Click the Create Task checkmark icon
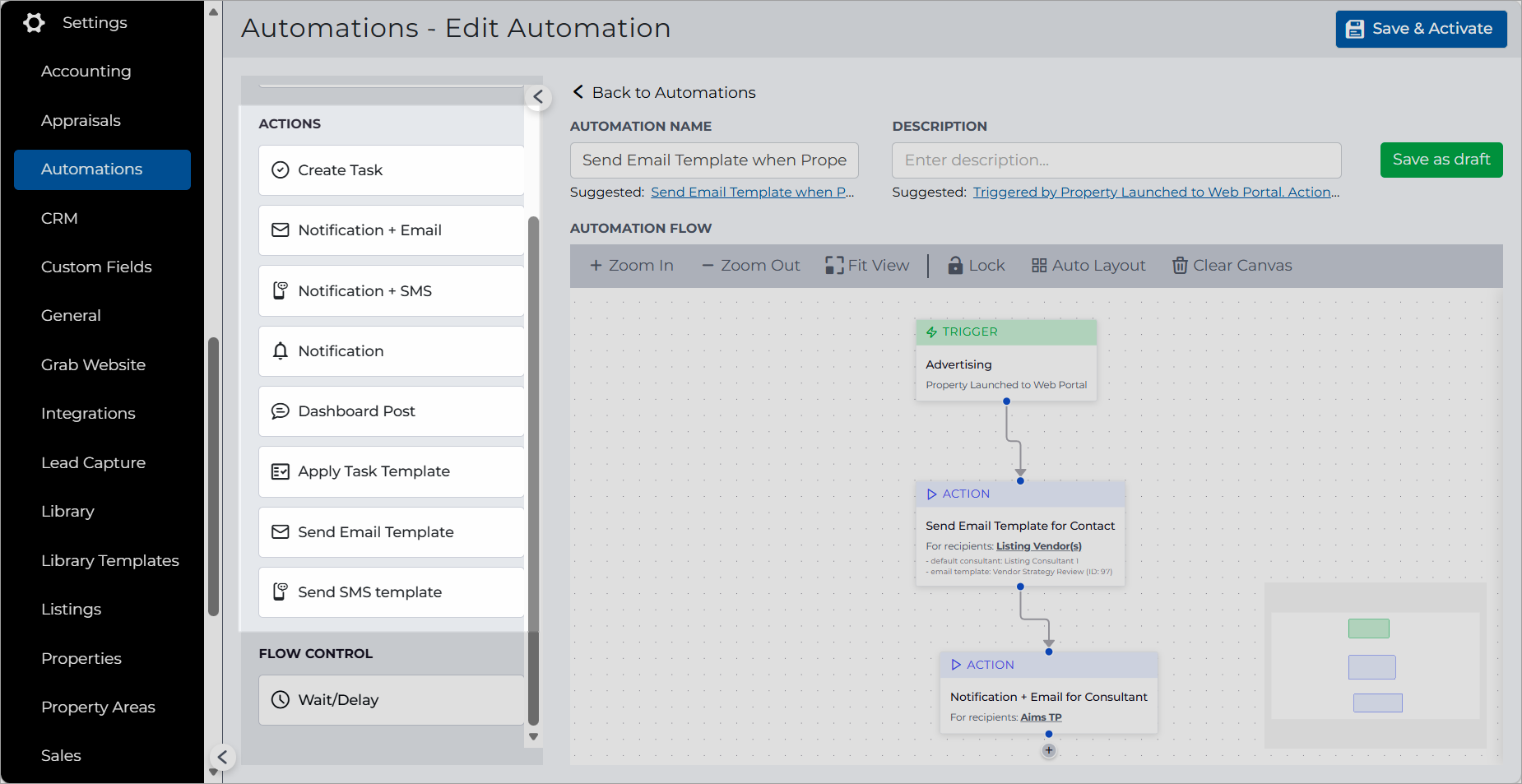Image resolution: width=1522 pixels, height=784 pixels. click(x=281, y=170)
